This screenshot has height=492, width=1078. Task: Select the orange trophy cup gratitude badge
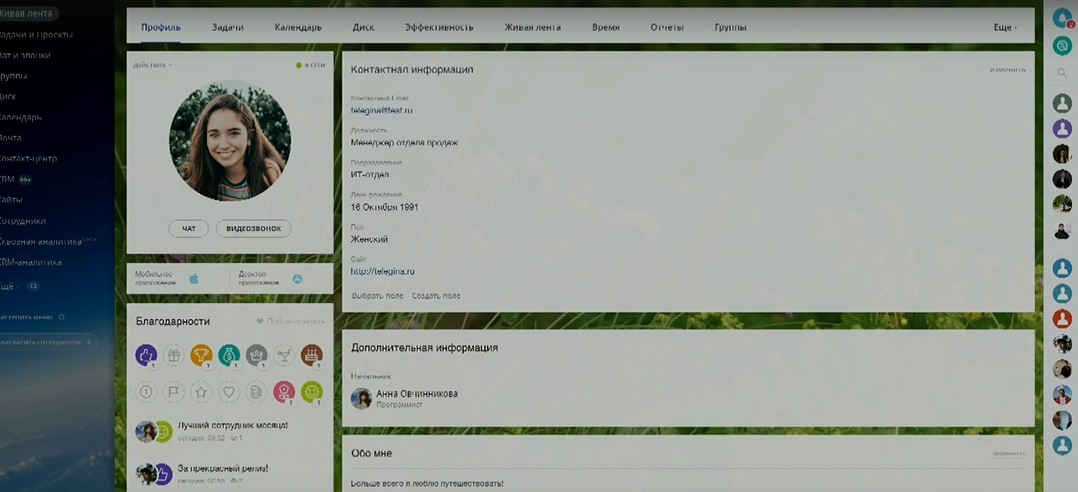click(x=201, y=355)
